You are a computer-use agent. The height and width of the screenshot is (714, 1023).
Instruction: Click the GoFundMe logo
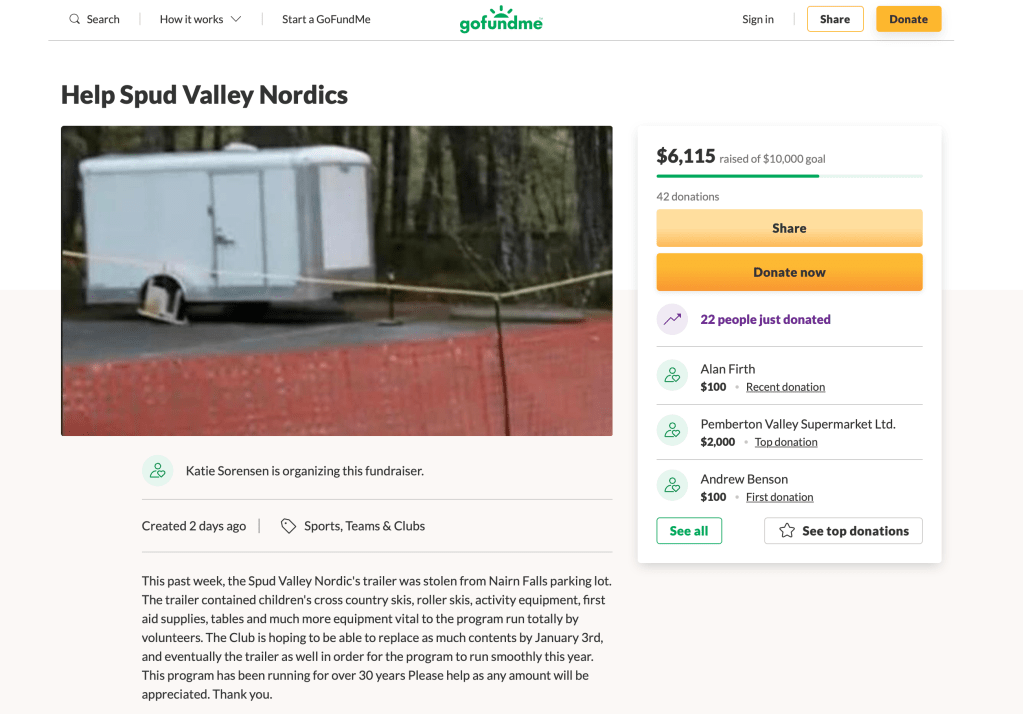(501, 21)
